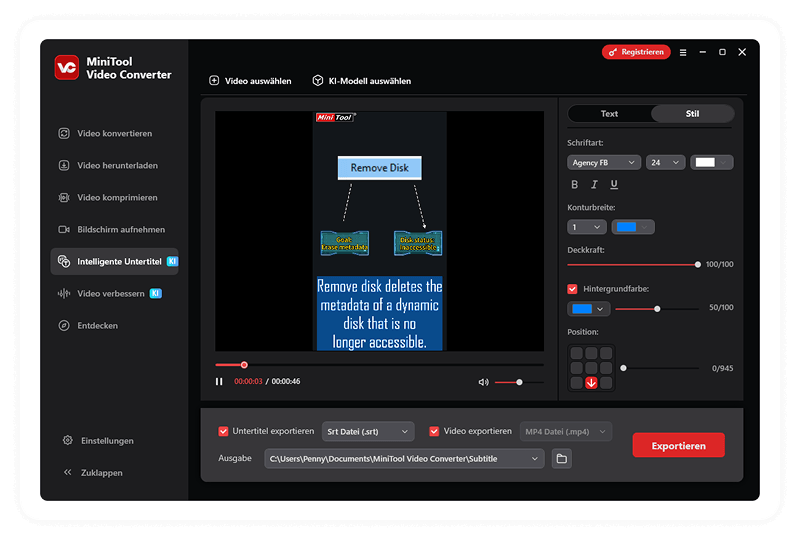Open the blue outline color dropdown

633,227
